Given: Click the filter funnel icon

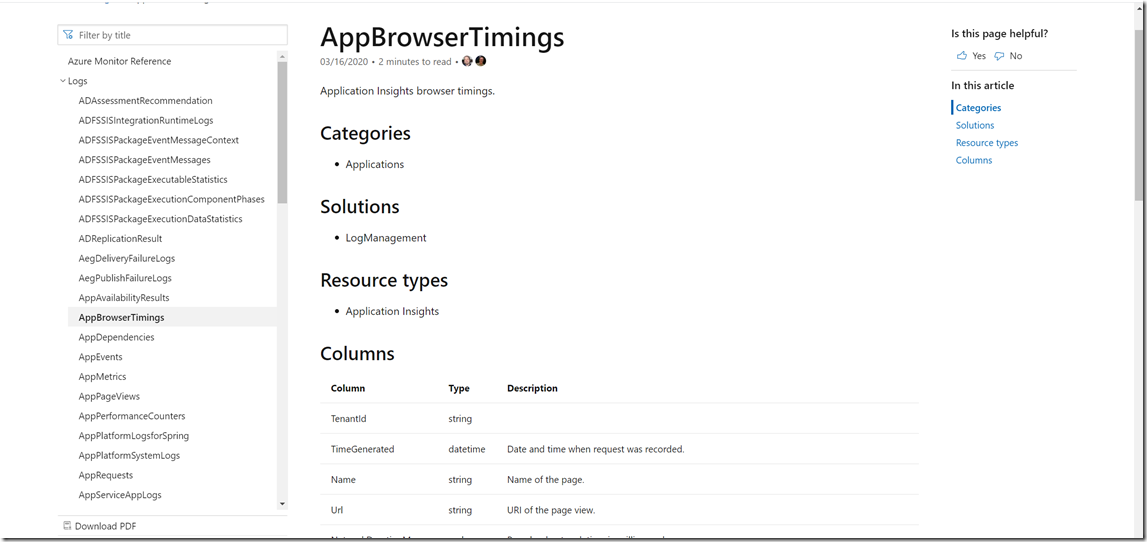Looking at the screenshot, I should [68, 35].
